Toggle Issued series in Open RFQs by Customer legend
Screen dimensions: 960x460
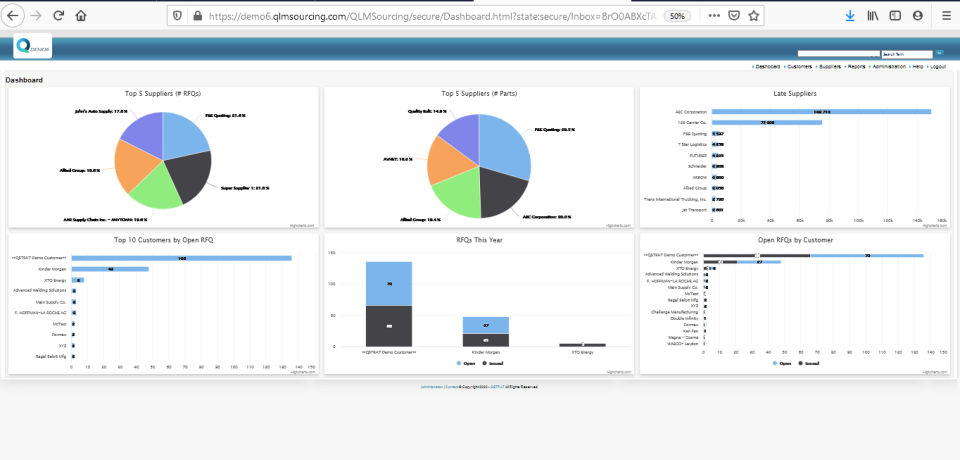tap(808, 363)
